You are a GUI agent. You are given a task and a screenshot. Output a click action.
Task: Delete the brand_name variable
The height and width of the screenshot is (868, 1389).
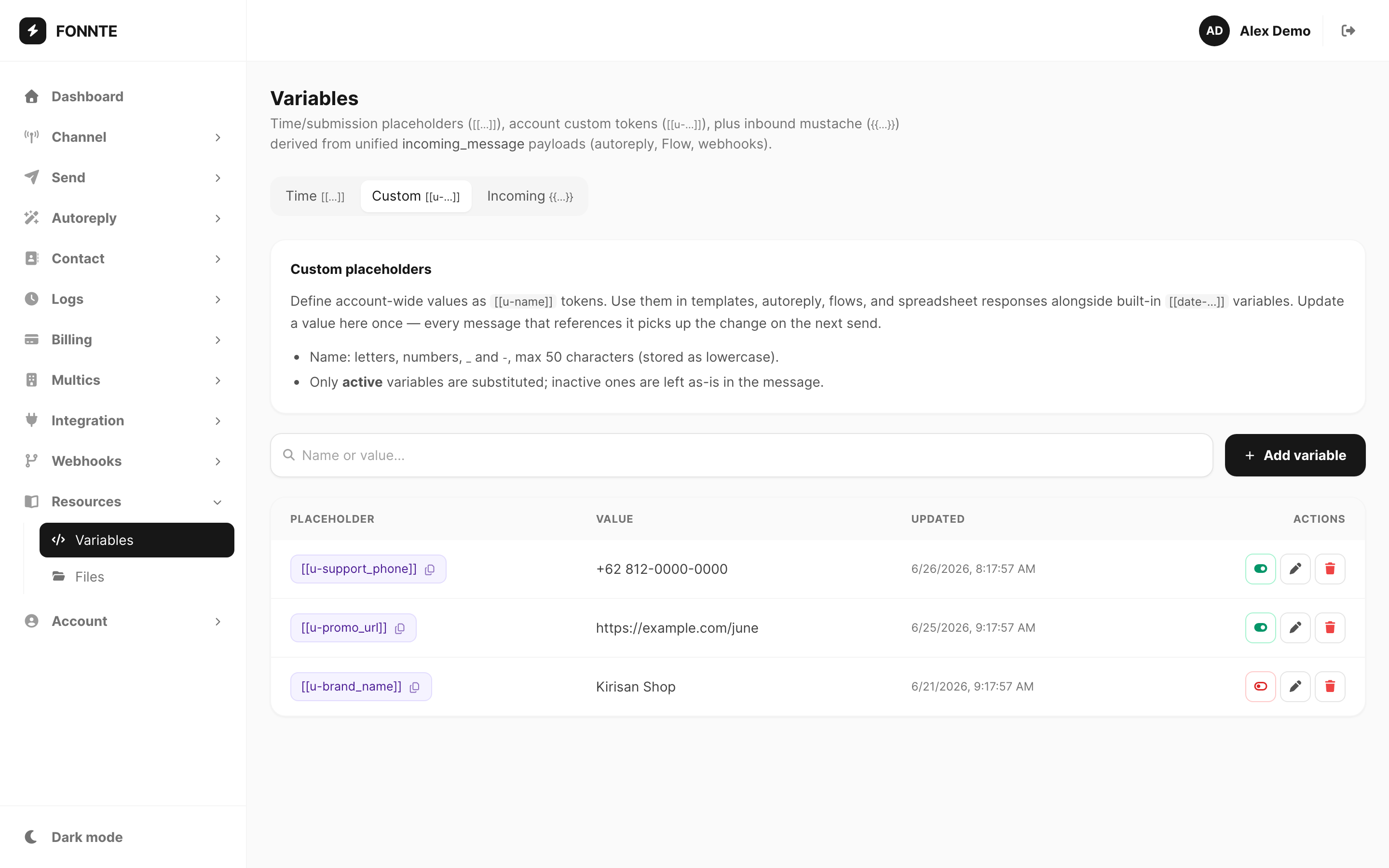point(1330,687)
